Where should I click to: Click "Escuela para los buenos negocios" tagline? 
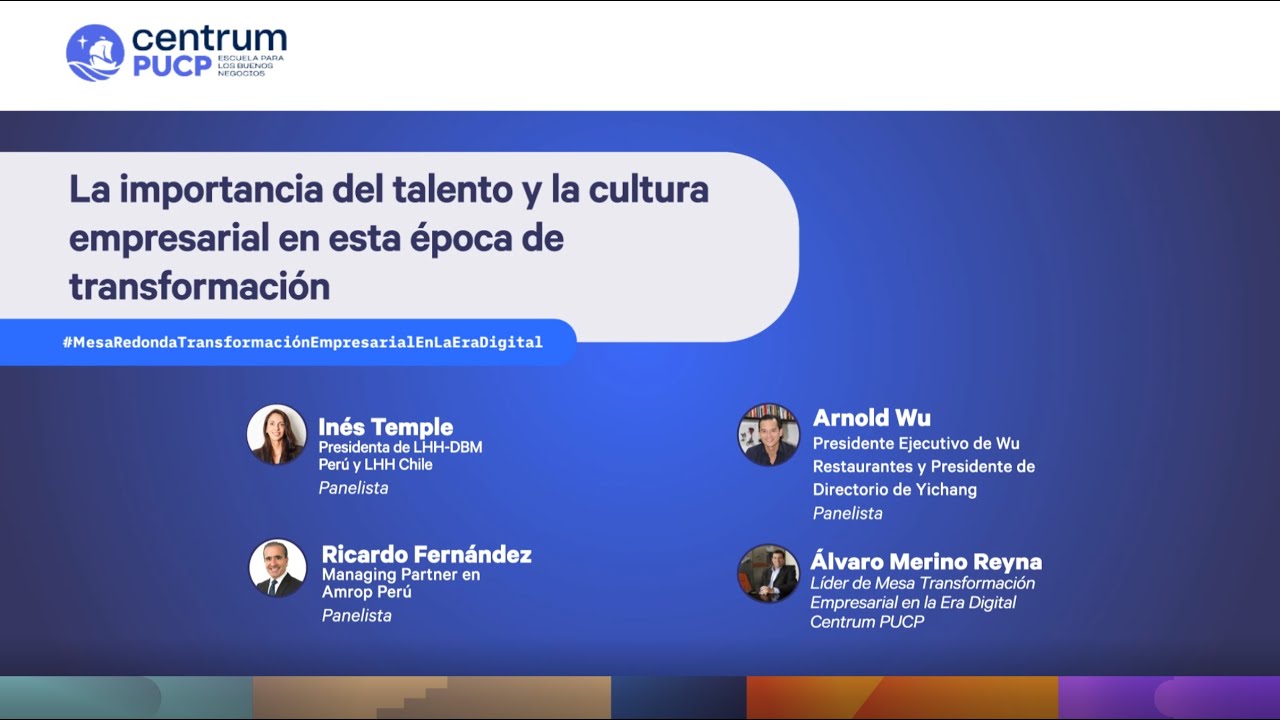click(x=252, y=66)
